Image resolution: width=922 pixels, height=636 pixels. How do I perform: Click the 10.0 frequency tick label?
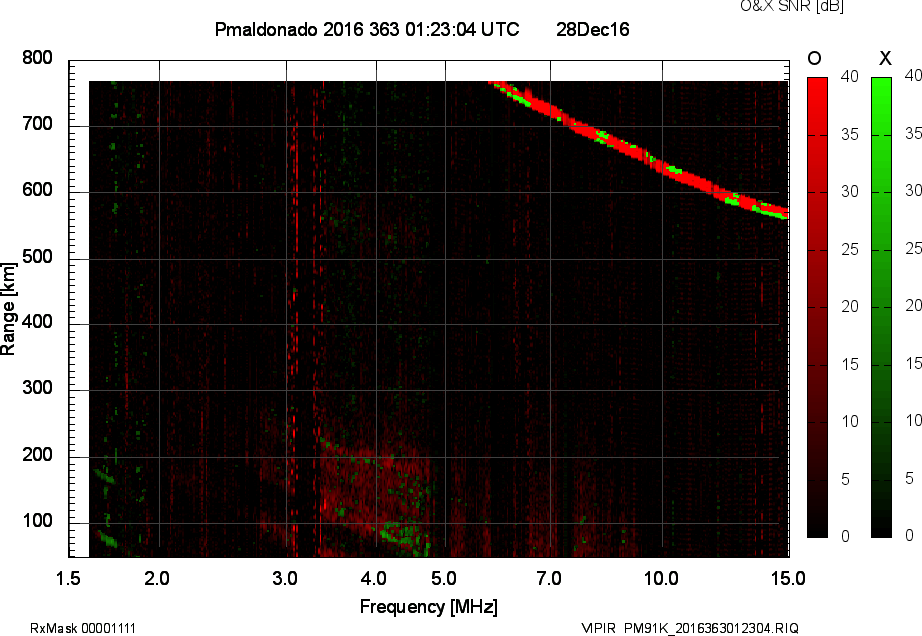(662, 578)
